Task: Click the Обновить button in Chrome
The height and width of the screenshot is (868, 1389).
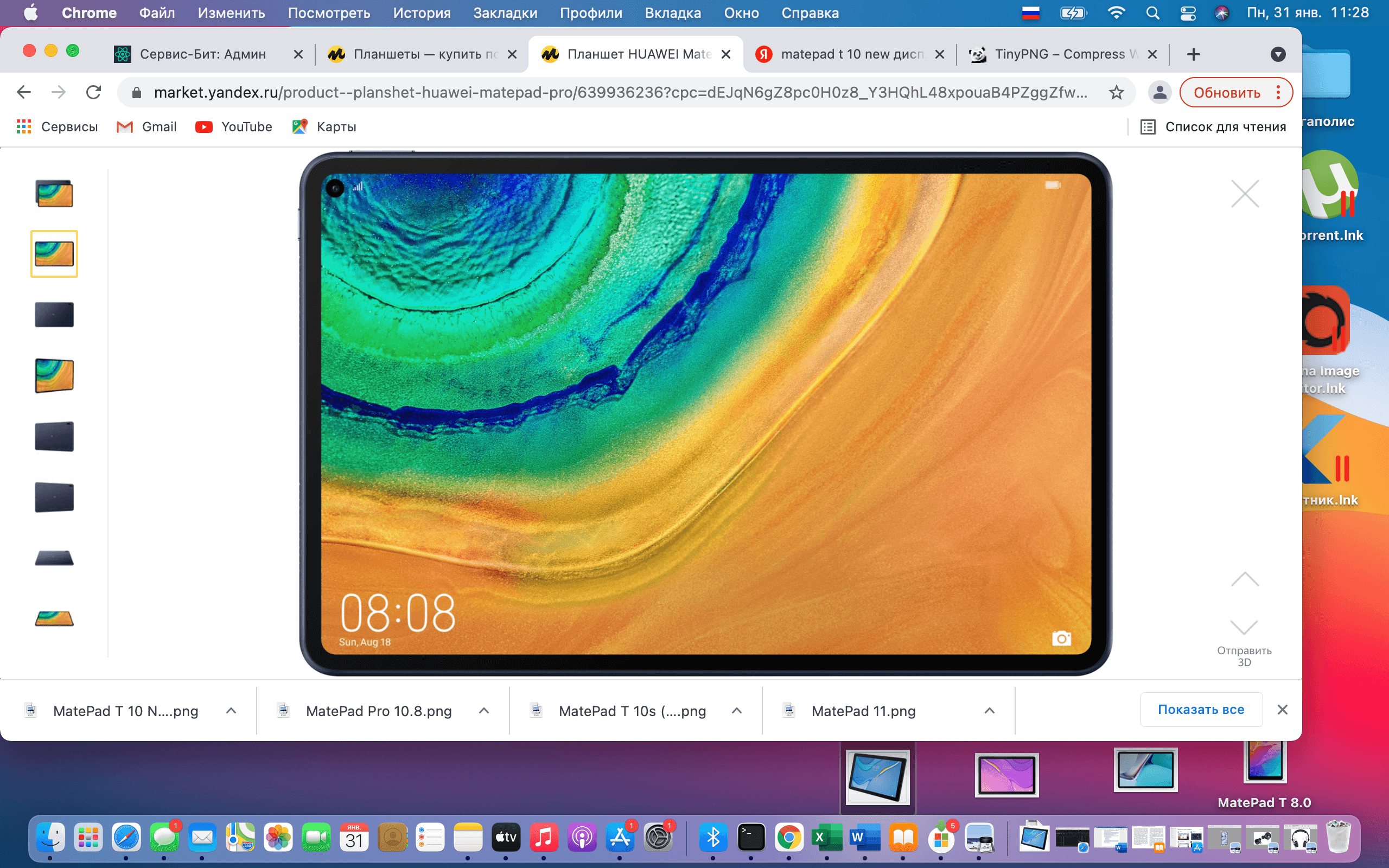Action: (1227, 92)
